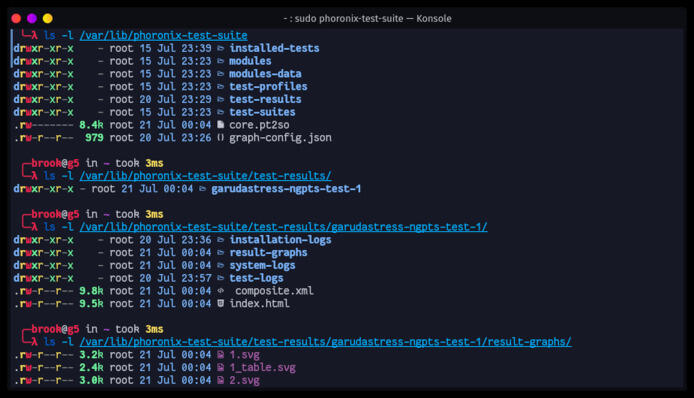Image resolution: width=694 pixels, height=398 pixels.
Task: Click the 23:57 timestamp on test-logs row
Action: [197, 278]
